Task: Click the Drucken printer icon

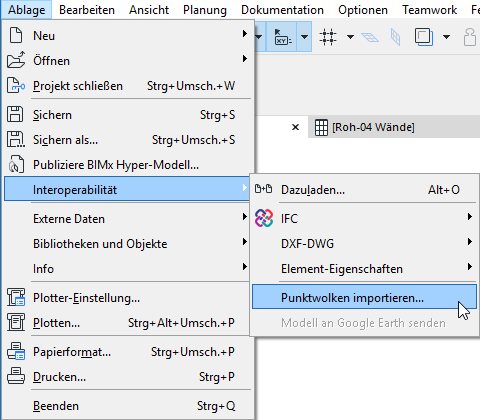Action: coord(16,377)
